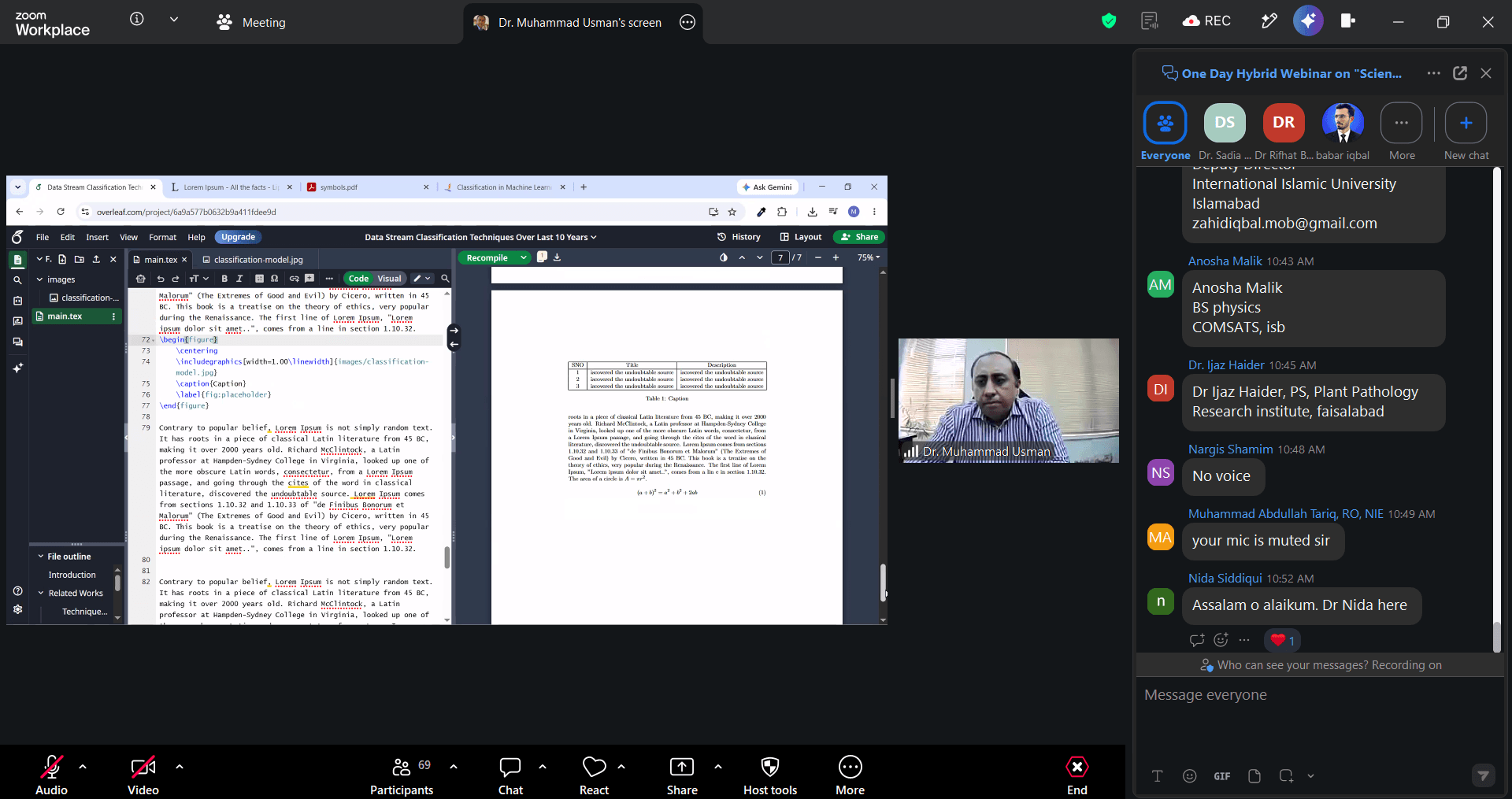The height and width of the screenshot is (799, 1512).
Task: Click Recompile in shared Overleaf screen
Action: pos(487,257)
